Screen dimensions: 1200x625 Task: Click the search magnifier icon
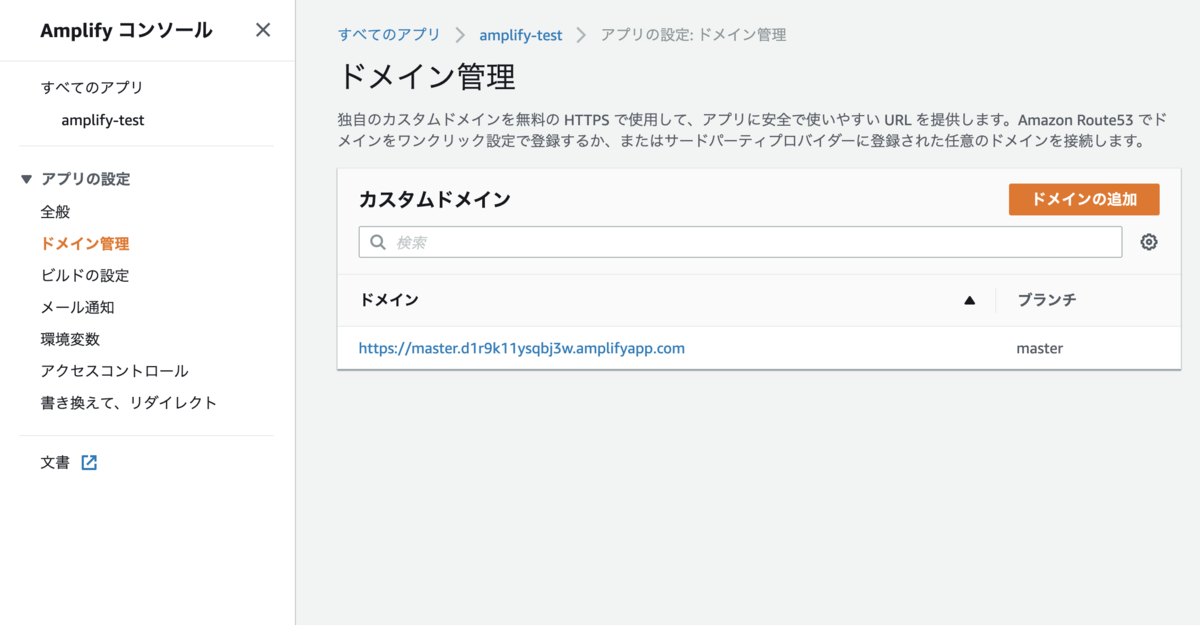378,242
